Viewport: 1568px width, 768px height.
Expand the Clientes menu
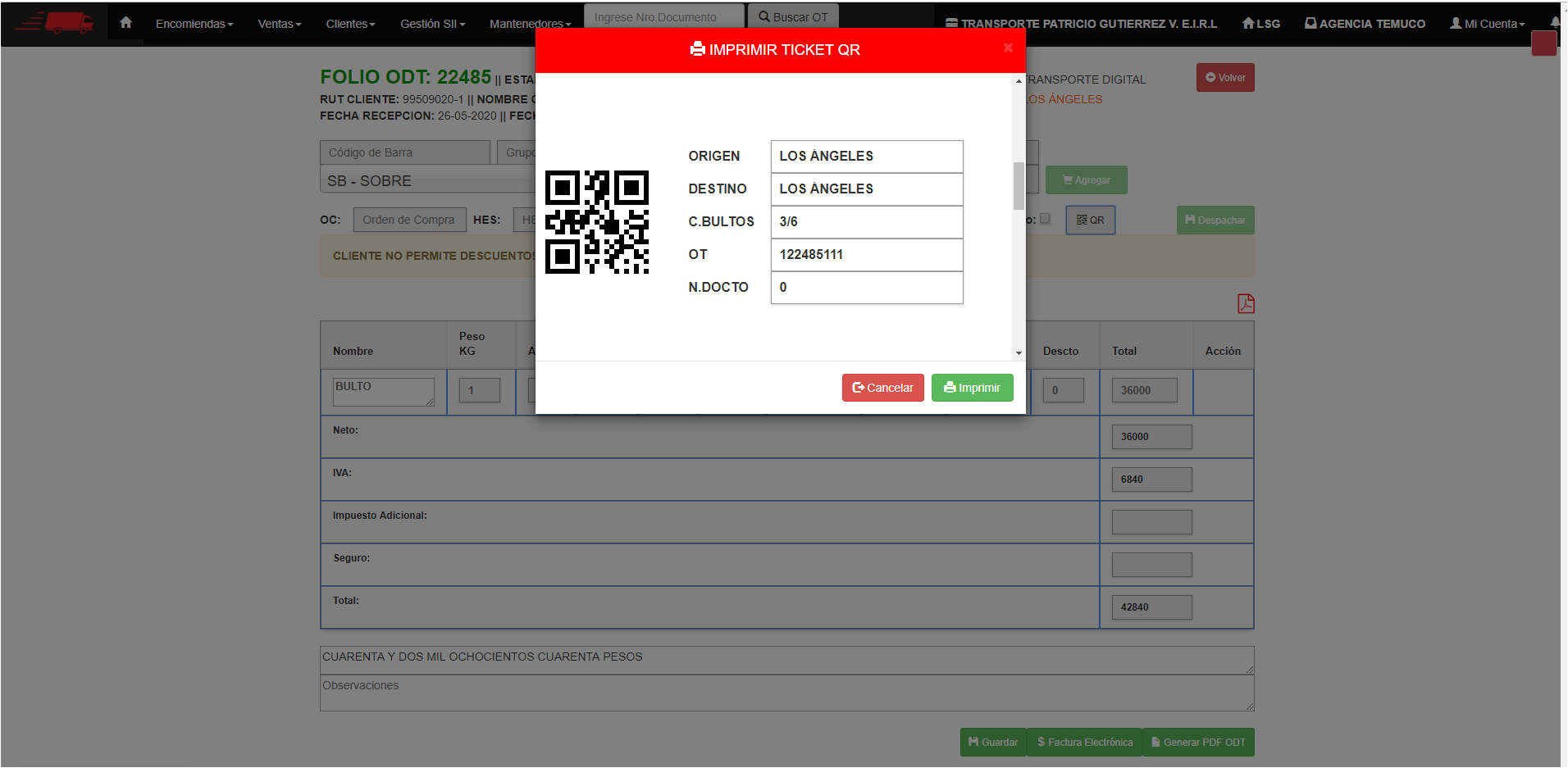coord(350,24)
